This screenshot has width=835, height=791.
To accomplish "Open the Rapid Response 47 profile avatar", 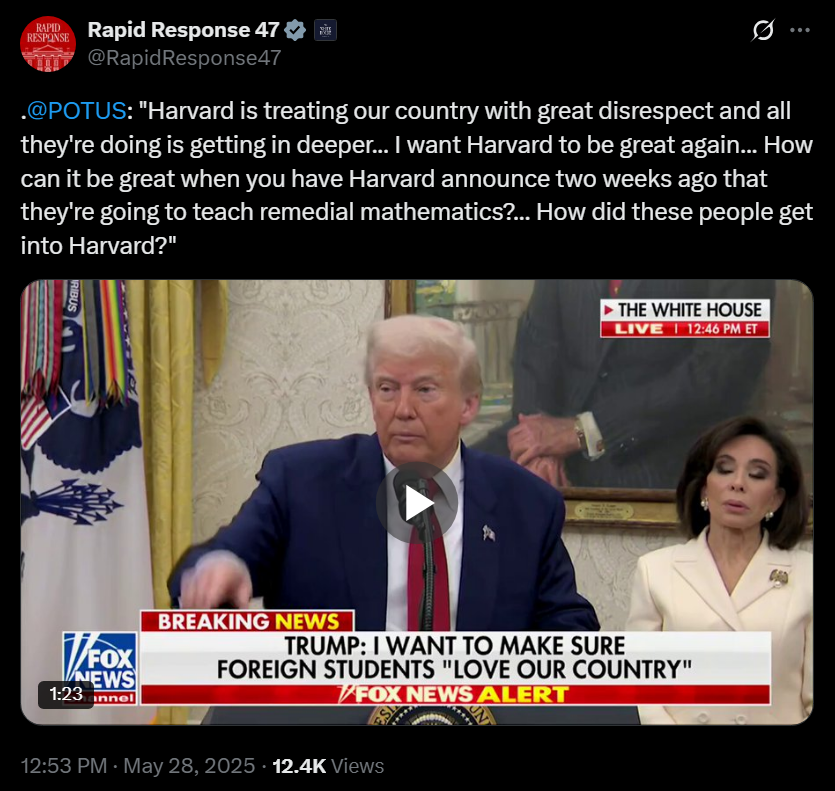I will [x=48, y=44].
